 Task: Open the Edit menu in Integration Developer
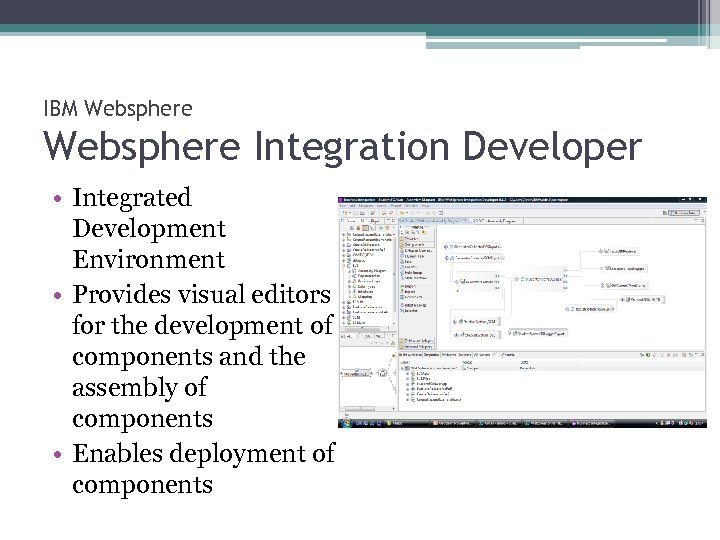pyautogui.click(x=353, y=206)
